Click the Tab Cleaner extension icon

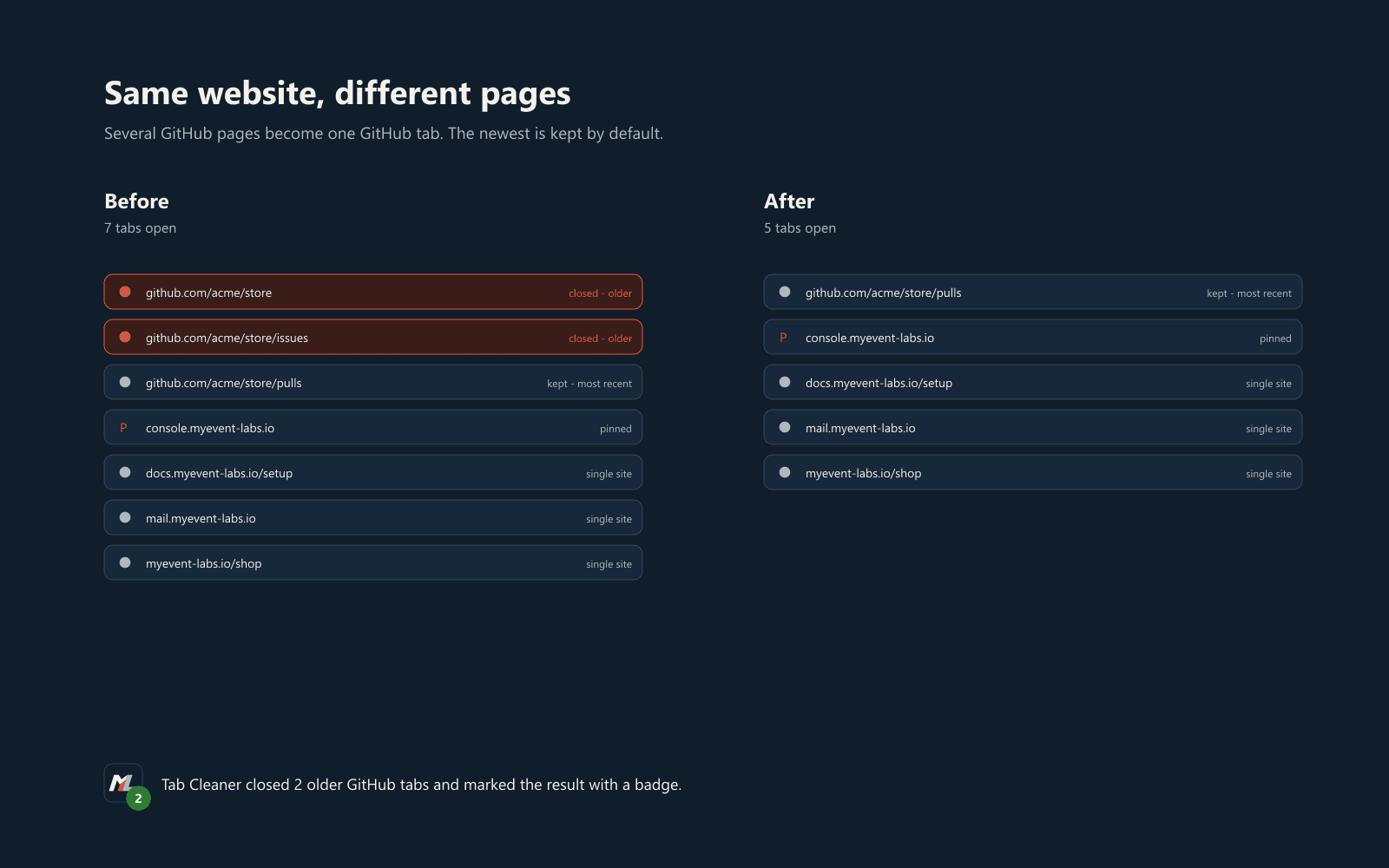(x=123, y=783)
